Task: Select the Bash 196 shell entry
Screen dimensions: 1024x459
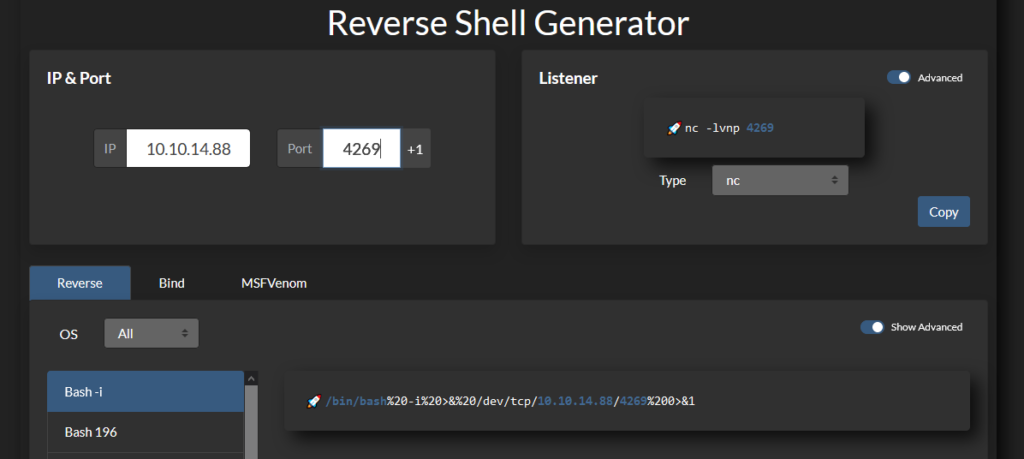Action: pos(146,432)
